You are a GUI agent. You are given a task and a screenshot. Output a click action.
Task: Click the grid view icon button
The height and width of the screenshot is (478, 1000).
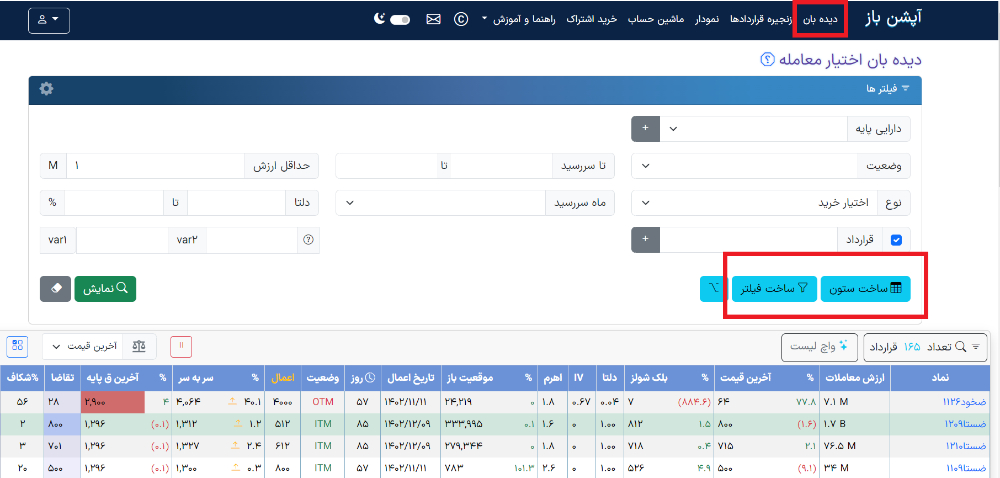click(x=17, y=346)
